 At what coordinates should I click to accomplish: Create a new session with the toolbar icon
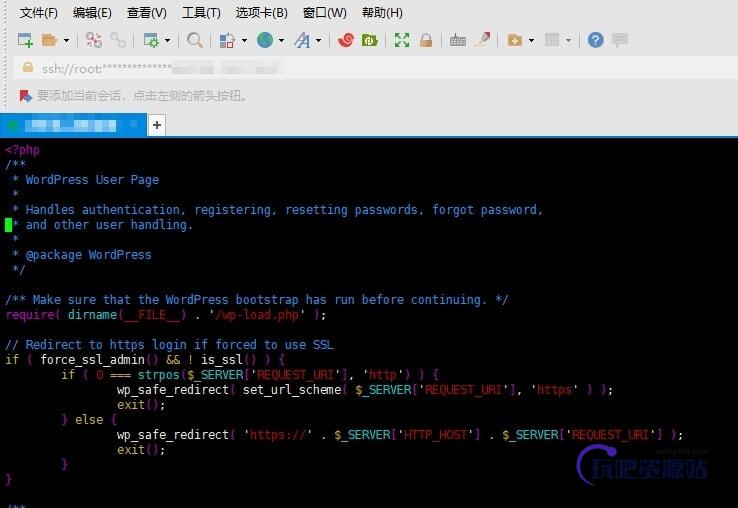pyautogui.click(x=25, y=40)
